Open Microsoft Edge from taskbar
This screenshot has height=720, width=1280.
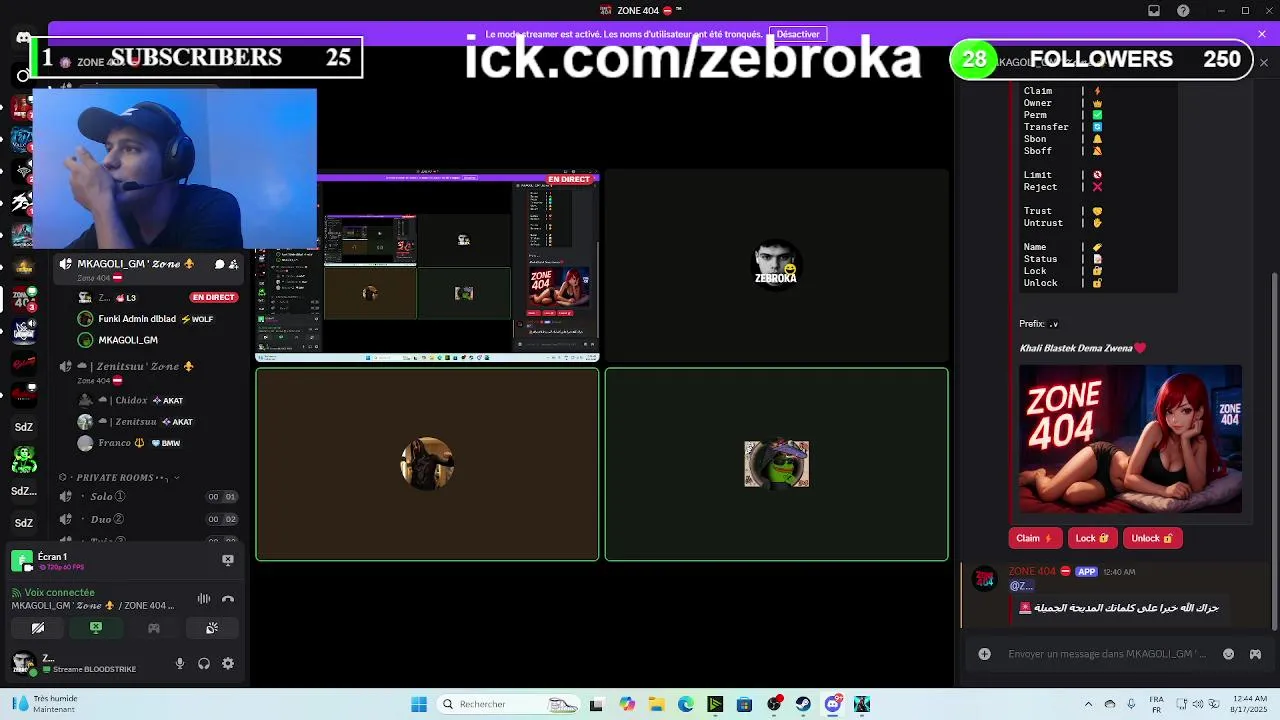point(686,704)
